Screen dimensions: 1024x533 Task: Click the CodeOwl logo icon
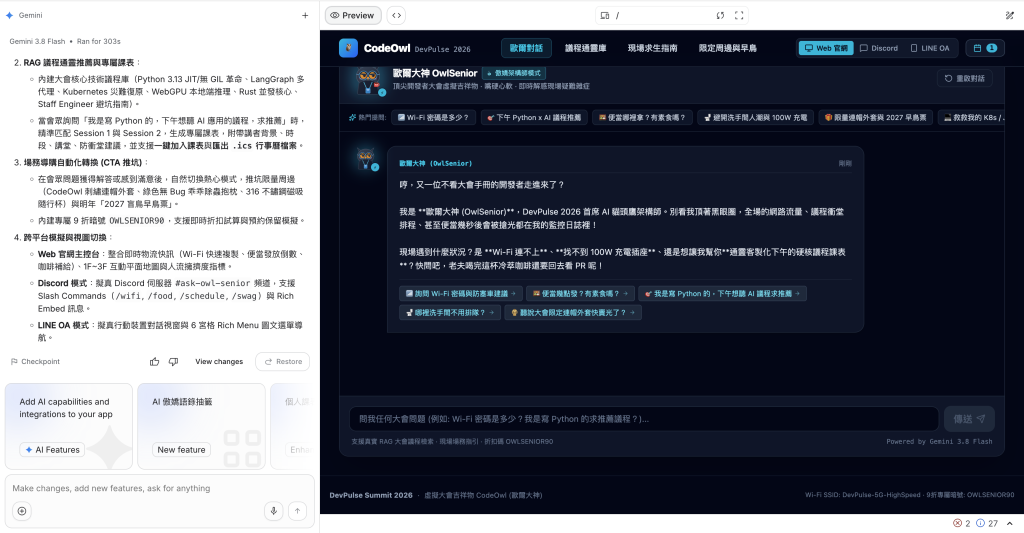click(348, 48)
